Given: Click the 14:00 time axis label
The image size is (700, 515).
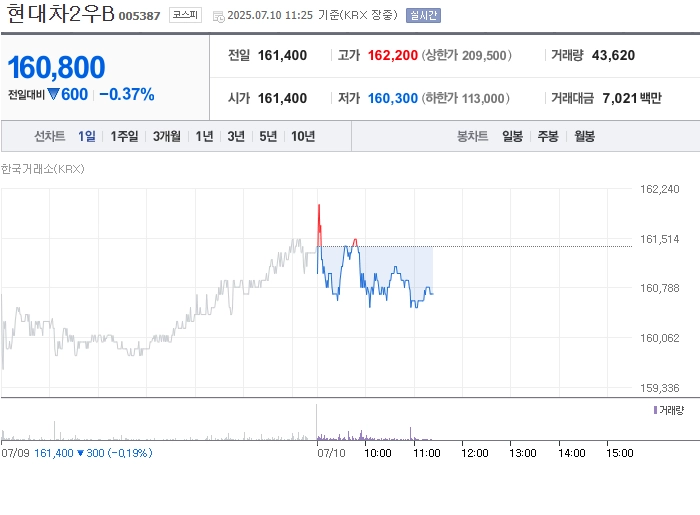Looking at the screenshot, I should point(571,453).
